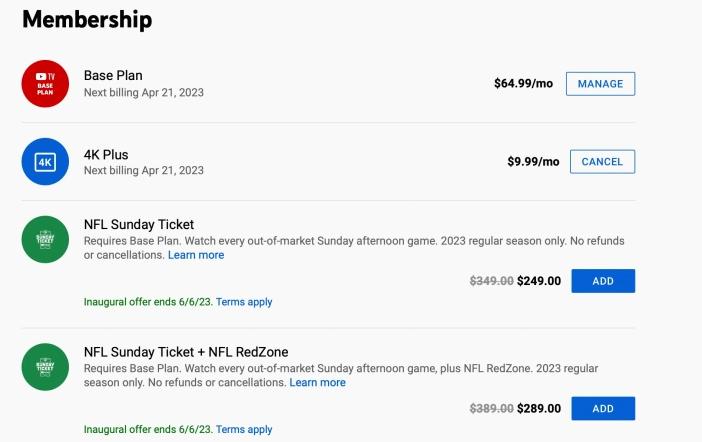This screenshot has height=442, width=702.
Task: Click the NFL Sunday Ticket title
Action: click(x=139, y=224)
